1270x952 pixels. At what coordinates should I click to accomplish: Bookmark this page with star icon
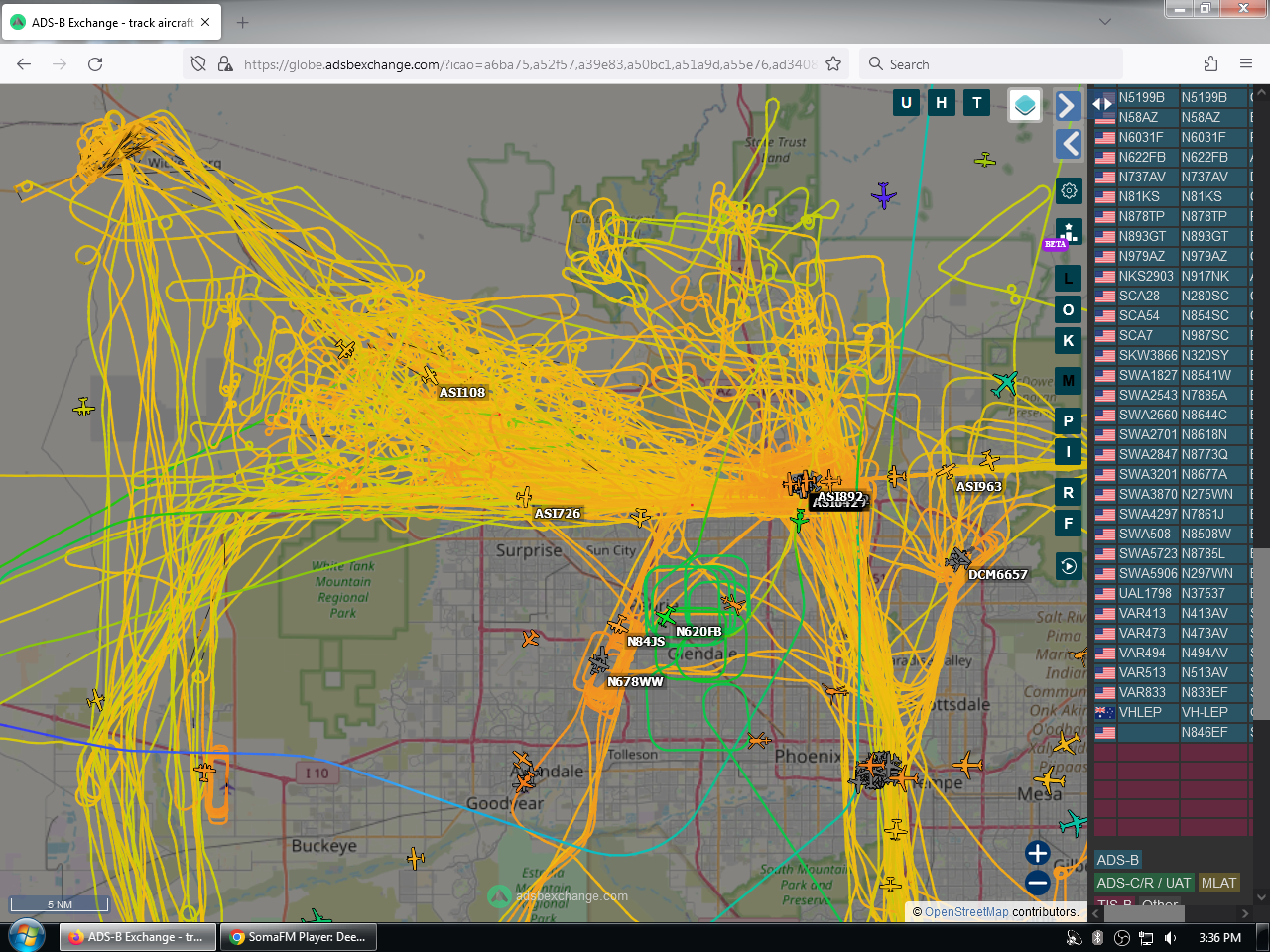(x=833, y=63)
